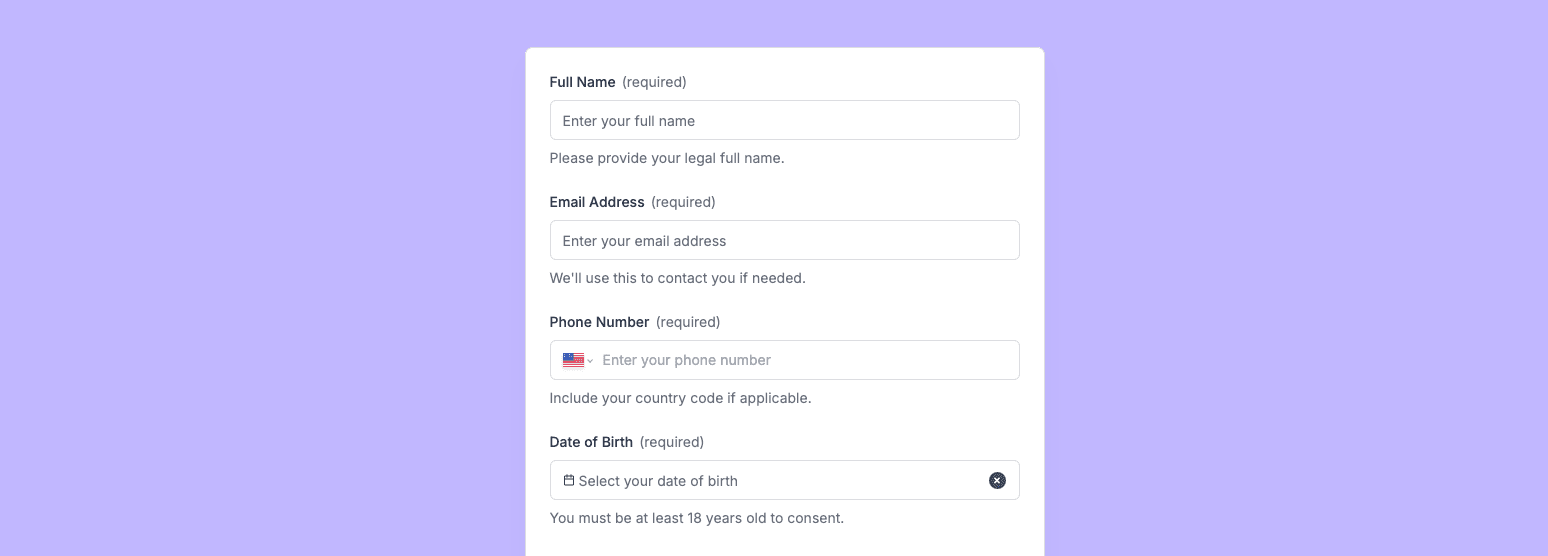The width and height of the screenshot is (1548, 556).
Task: Click the Phone Number label
Action: click(599, 322)
